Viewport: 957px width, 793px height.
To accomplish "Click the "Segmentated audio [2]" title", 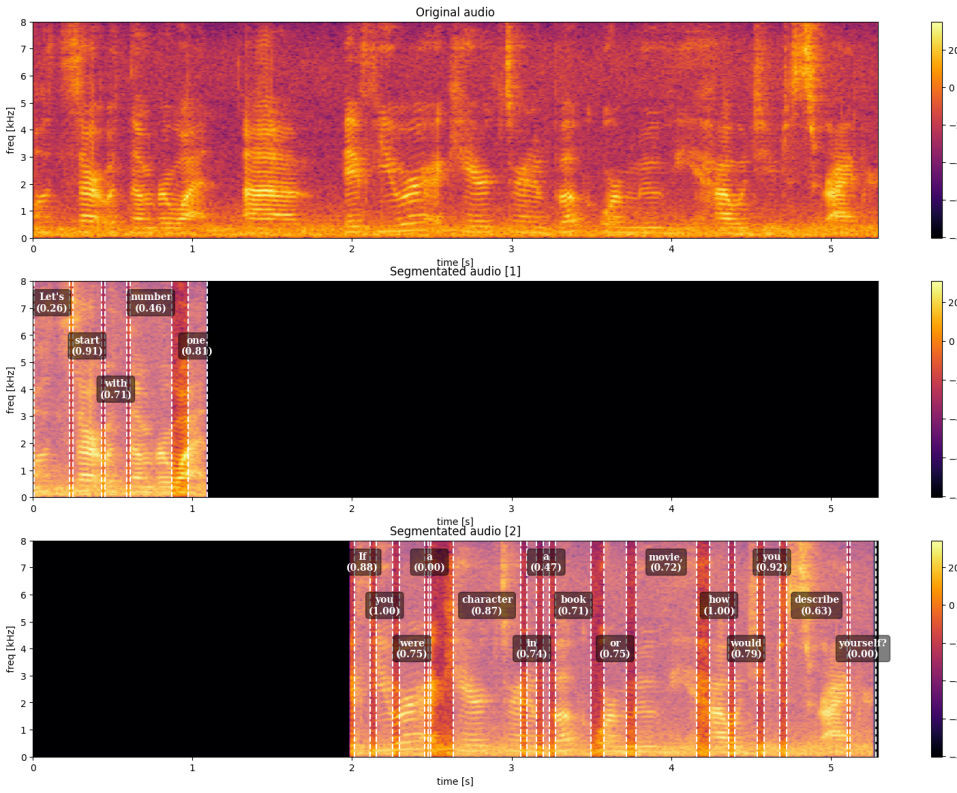I will point(455,531).
